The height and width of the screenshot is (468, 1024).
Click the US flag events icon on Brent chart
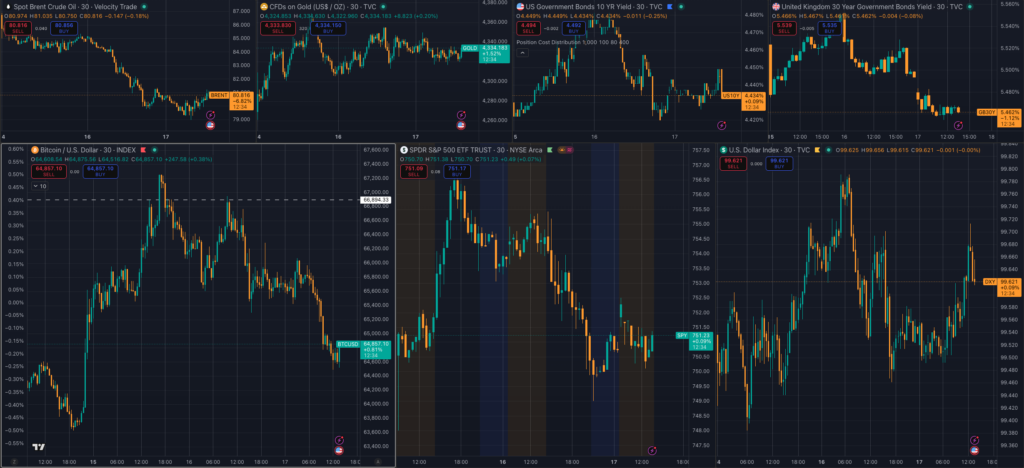(210, 125)
